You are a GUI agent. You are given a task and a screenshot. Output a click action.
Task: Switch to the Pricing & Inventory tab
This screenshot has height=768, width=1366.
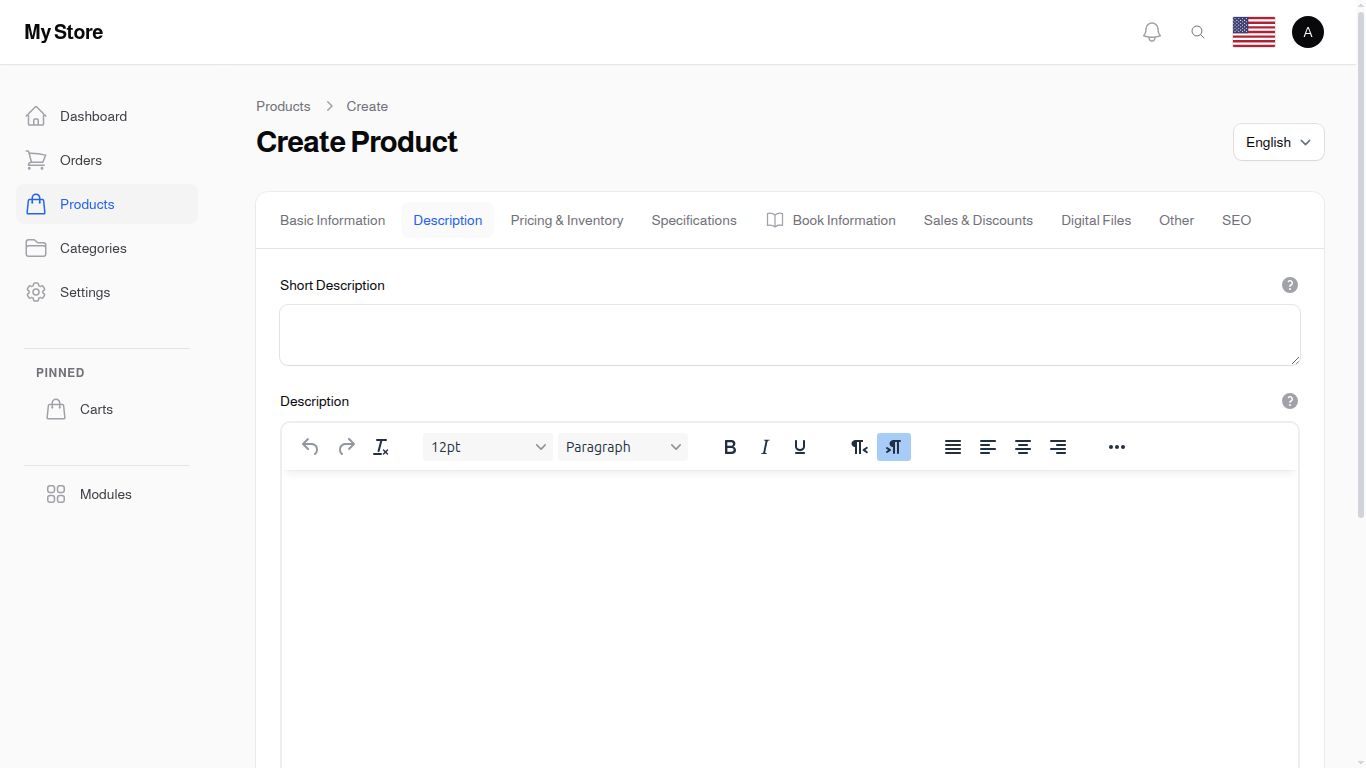pos(567,220)
